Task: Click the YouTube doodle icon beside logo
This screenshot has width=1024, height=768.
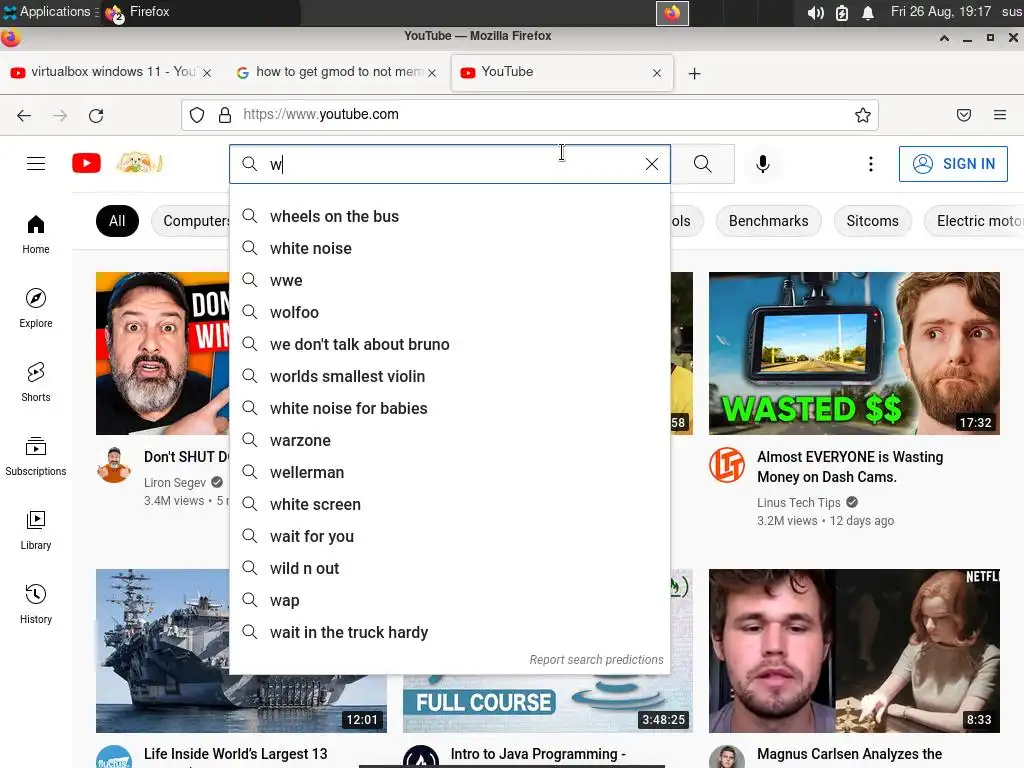Action: (x=139, y=163)
